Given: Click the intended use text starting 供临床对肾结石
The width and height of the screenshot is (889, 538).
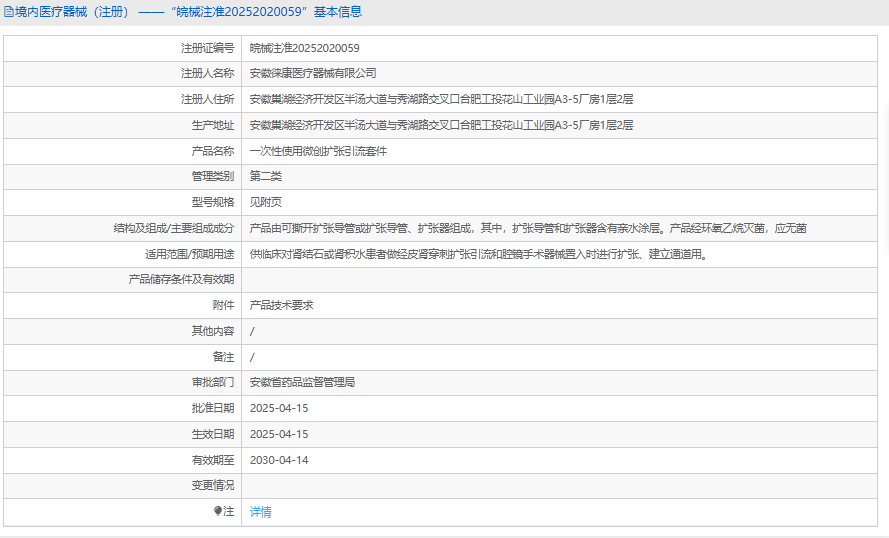Looking at the screenshot, I should (480, 255).
